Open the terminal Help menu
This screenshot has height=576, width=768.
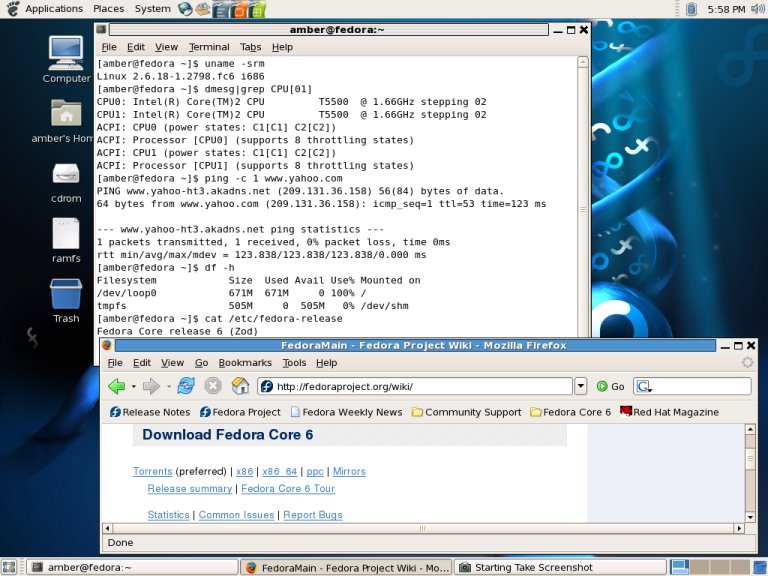pos(282,47)
